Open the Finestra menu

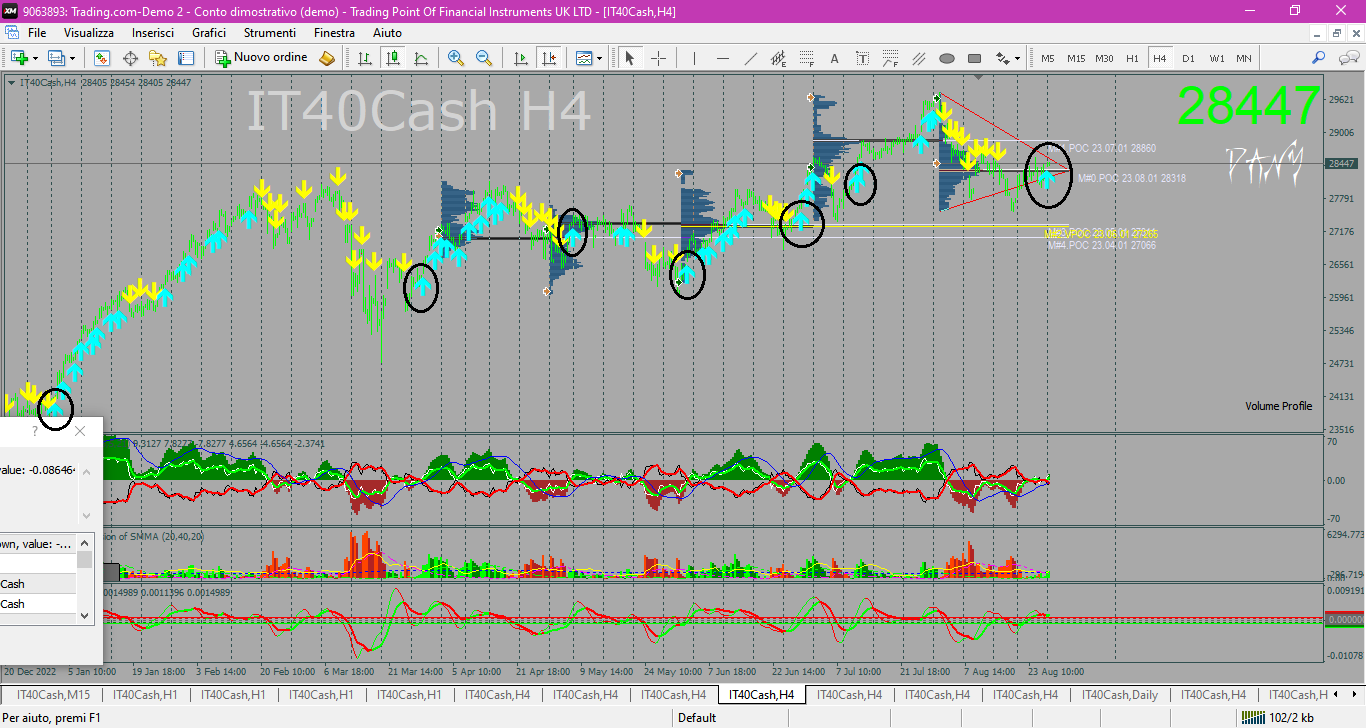click(334, 33)
